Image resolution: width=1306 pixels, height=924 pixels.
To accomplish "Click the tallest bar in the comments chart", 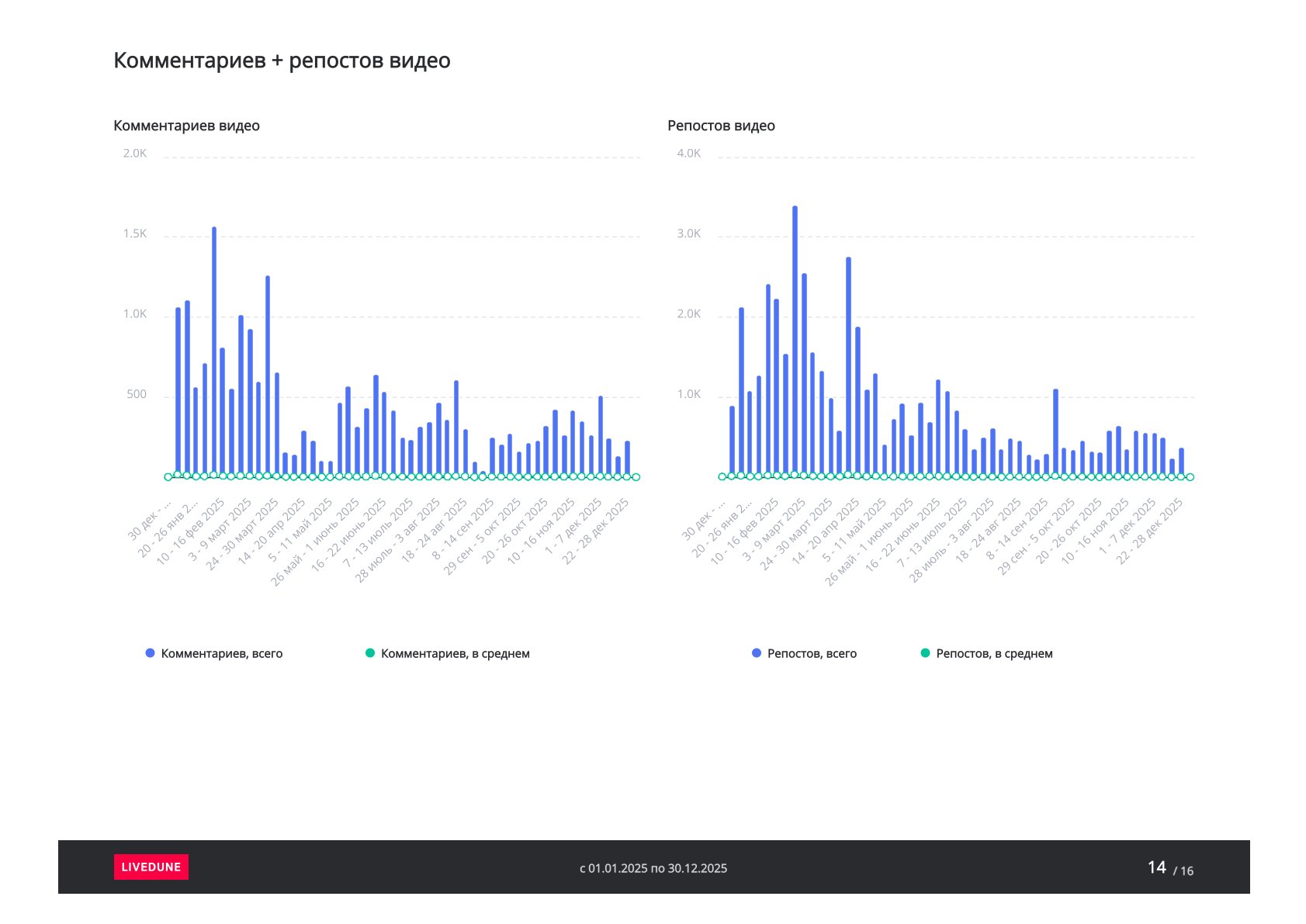I will (x=214, y=349).
